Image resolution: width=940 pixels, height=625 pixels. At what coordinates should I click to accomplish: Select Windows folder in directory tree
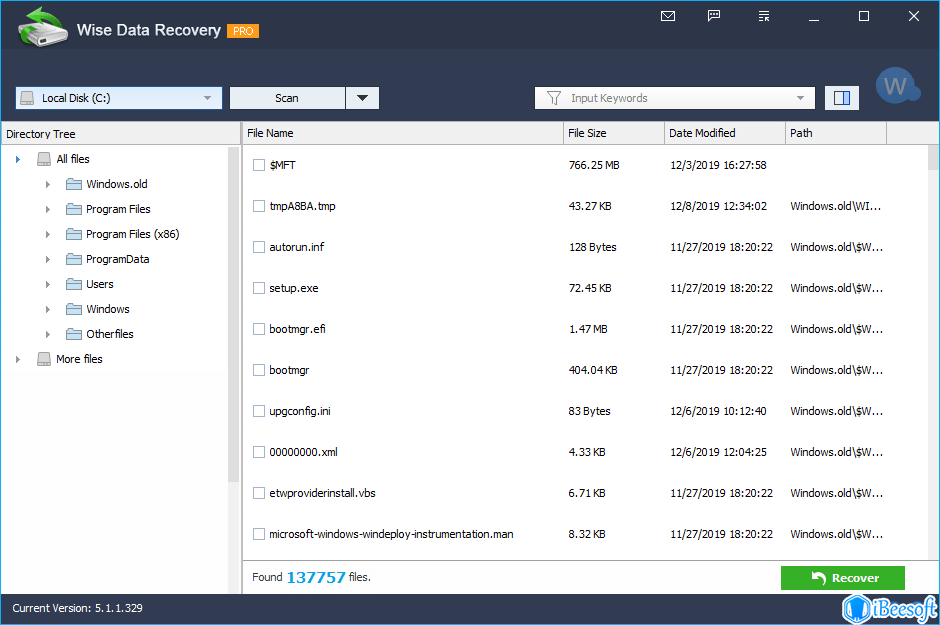click(108, 309)
